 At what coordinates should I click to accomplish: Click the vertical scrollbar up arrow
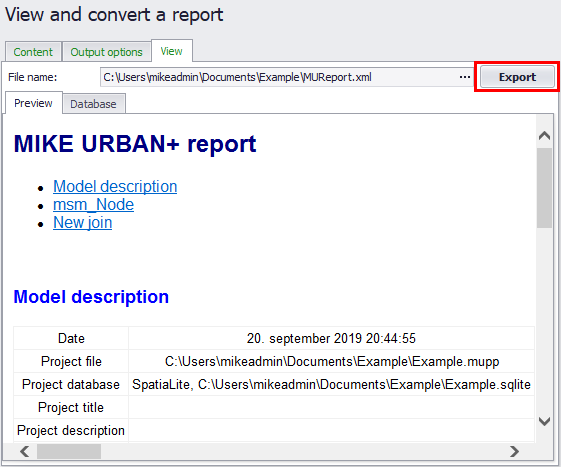(x=544, y=135)
